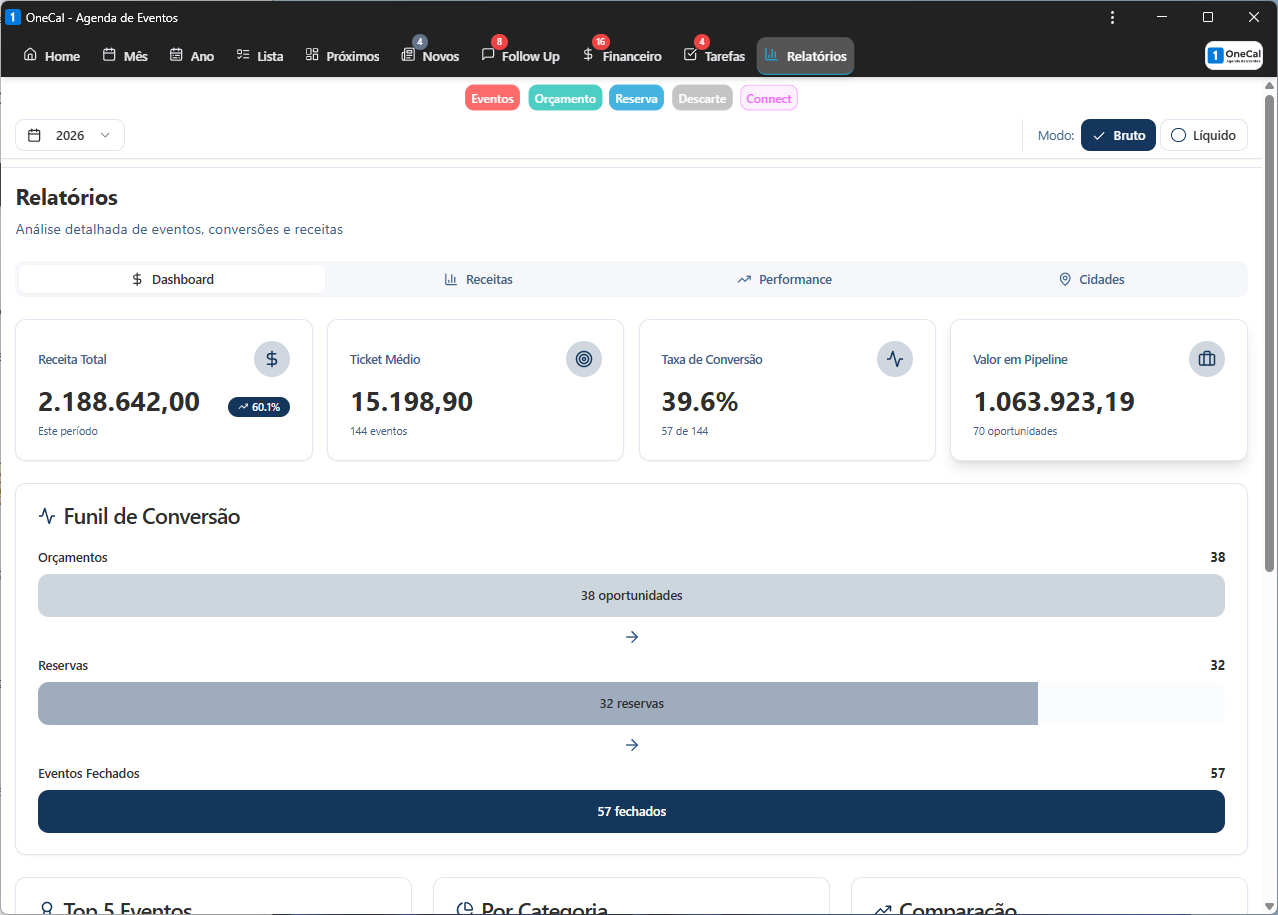Open the three-dot menu in title bar

(1113, 18)
